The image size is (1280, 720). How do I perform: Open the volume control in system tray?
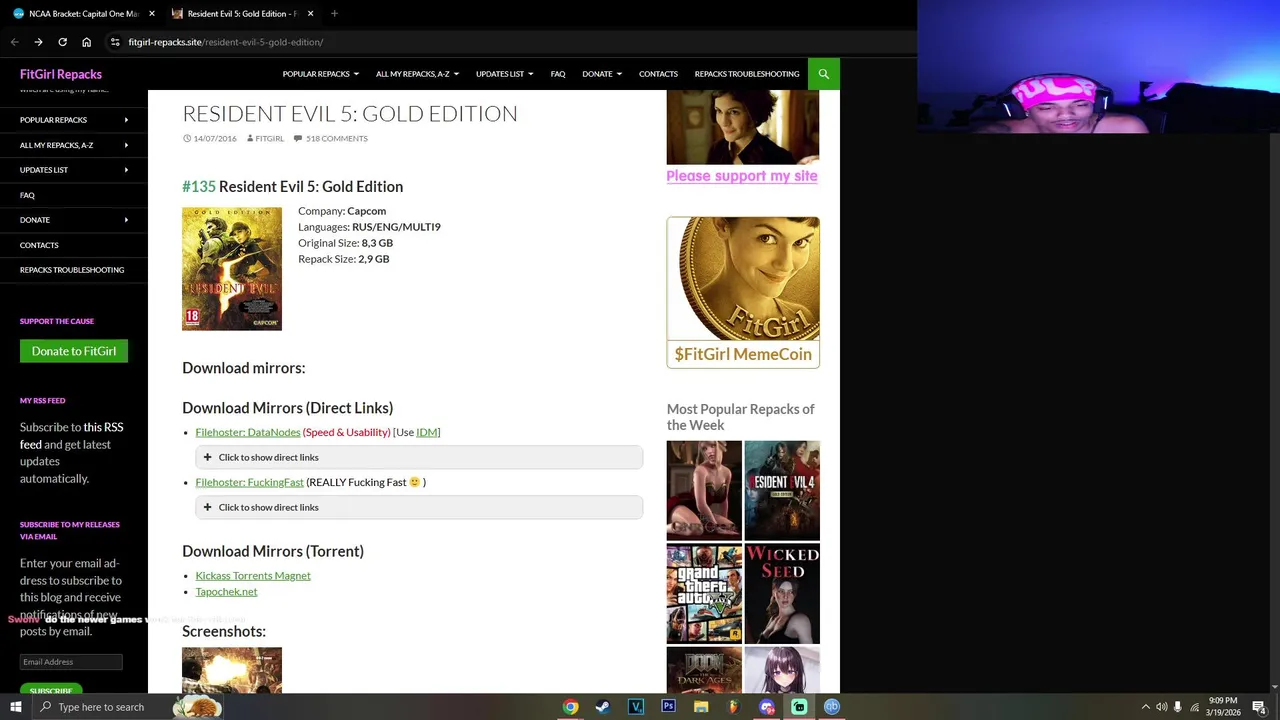1162,707
